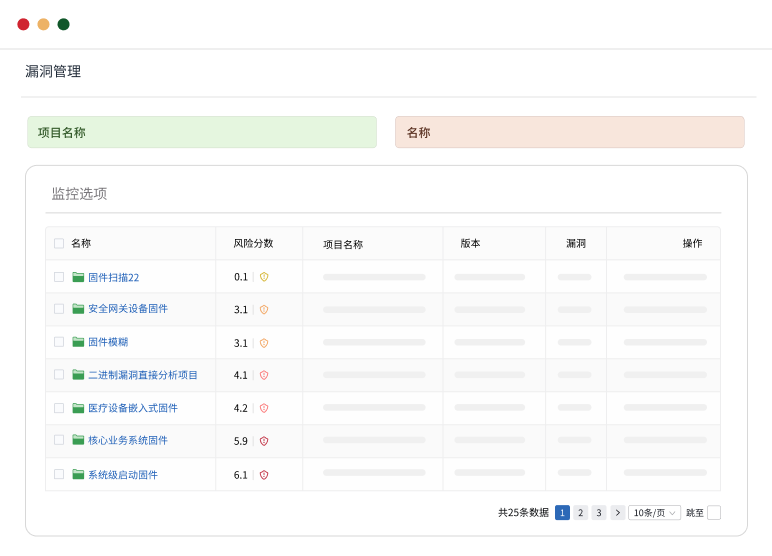
Task: Click the shield icon next to score 4.1
Action: point(264,375)
